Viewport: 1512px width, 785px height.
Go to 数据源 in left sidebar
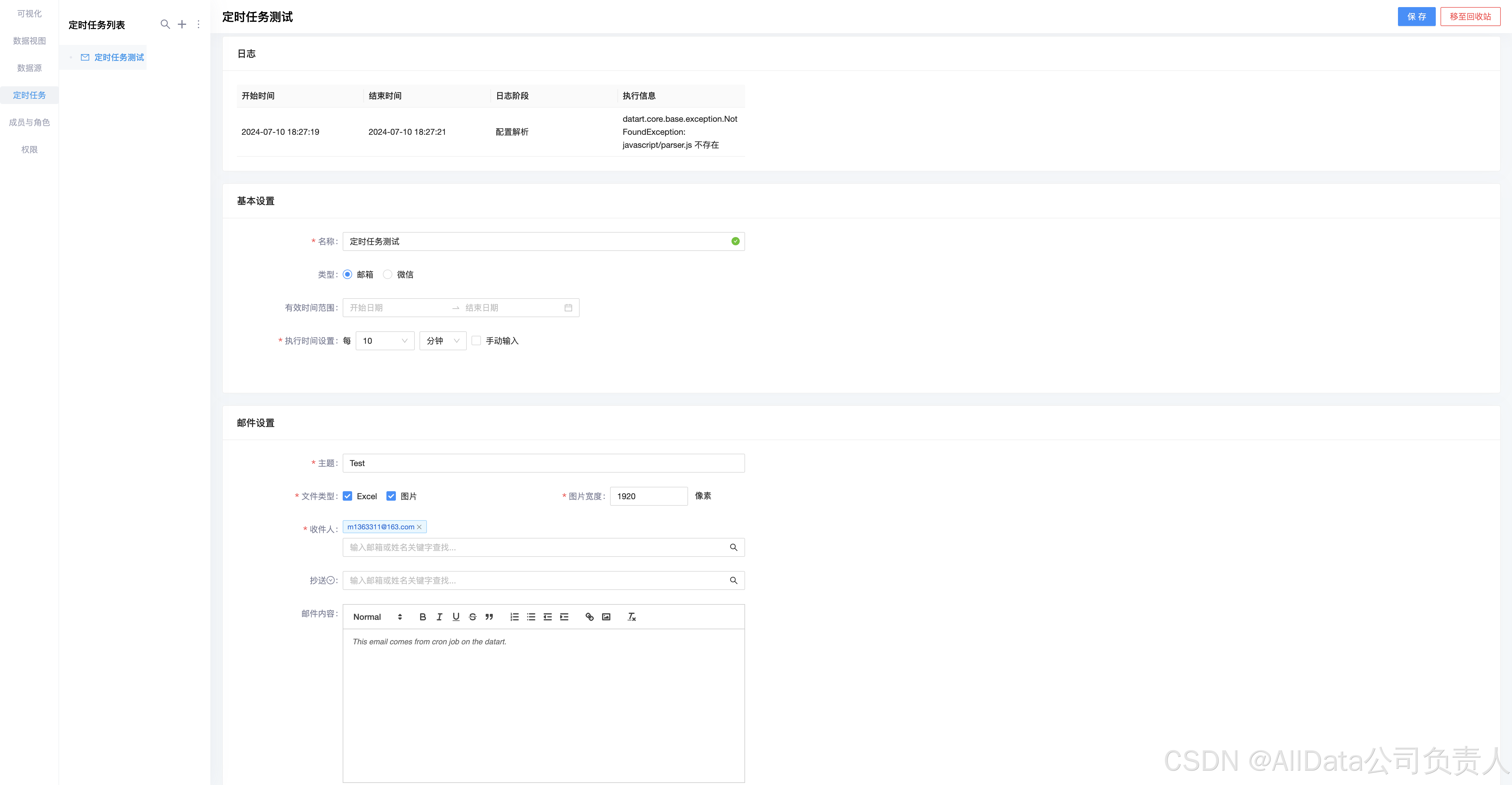(29, 67)
